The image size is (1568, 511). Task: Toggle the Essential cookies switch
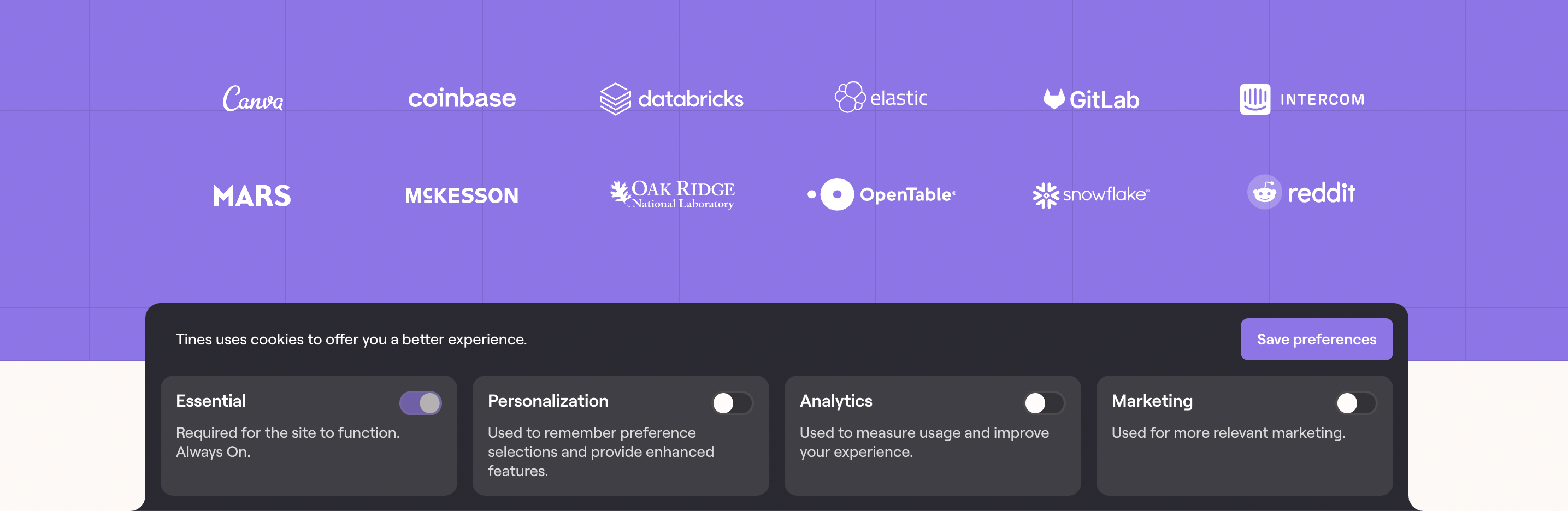(x=420, y=403)
